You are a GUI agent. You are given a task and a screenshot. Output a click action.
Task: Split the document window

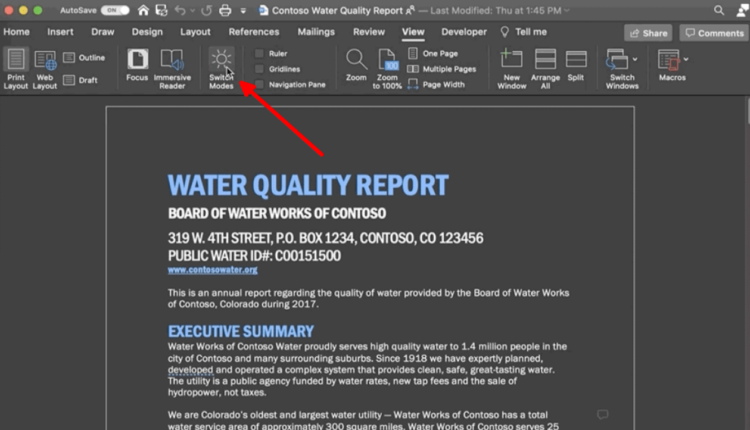tap(575, 65)
